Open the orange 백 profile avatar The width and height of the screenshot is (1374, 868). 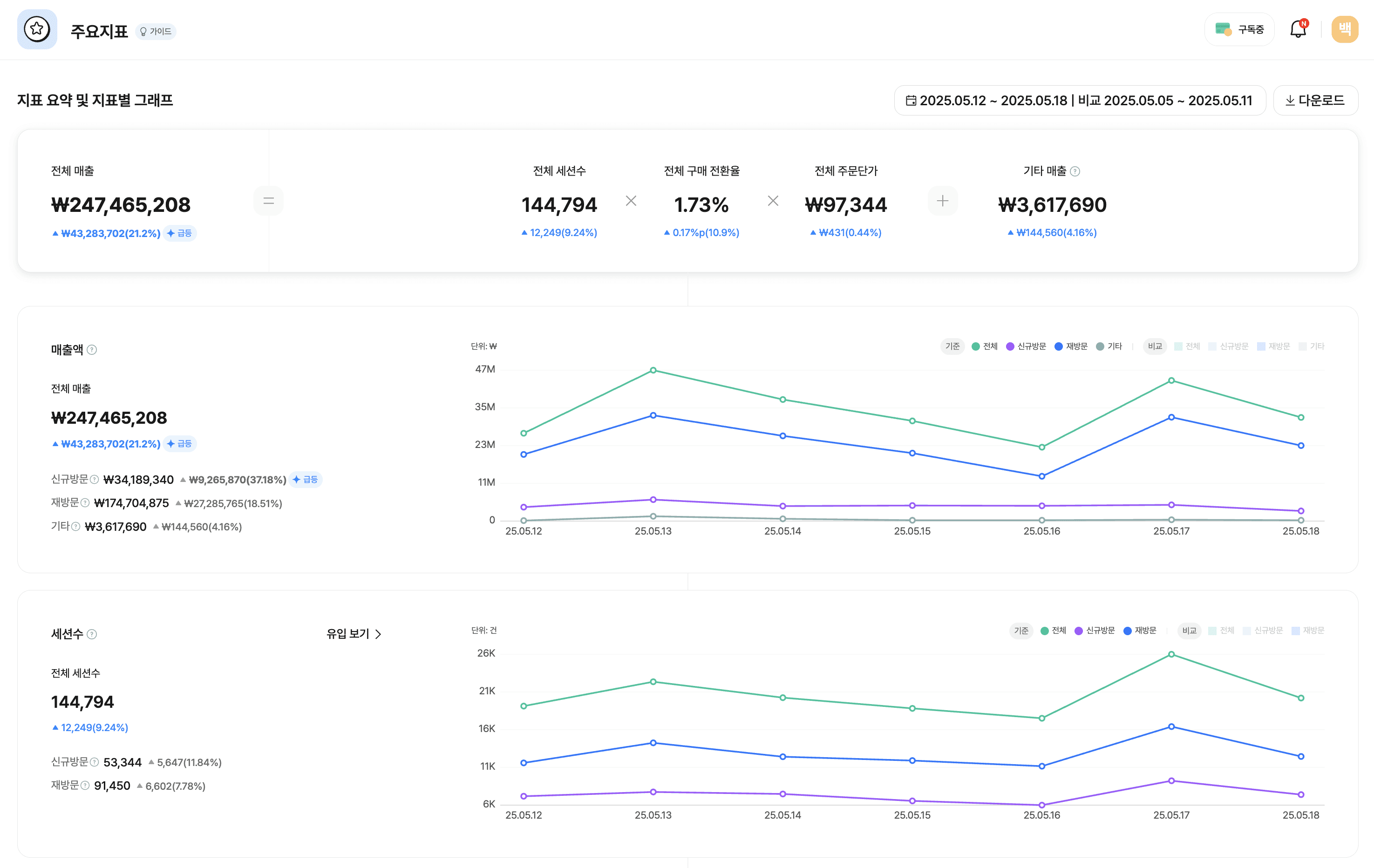(1344, 29)
